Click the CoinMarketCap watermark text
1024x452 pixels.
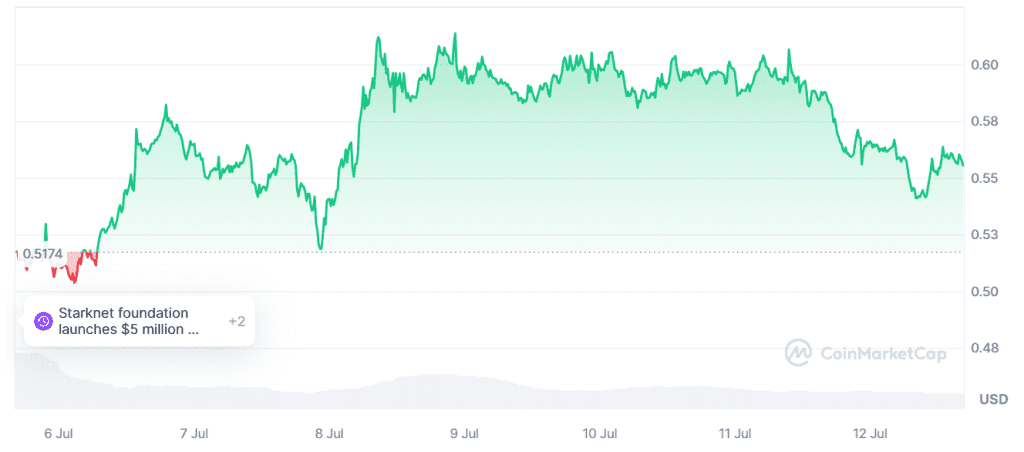[882, 352]
